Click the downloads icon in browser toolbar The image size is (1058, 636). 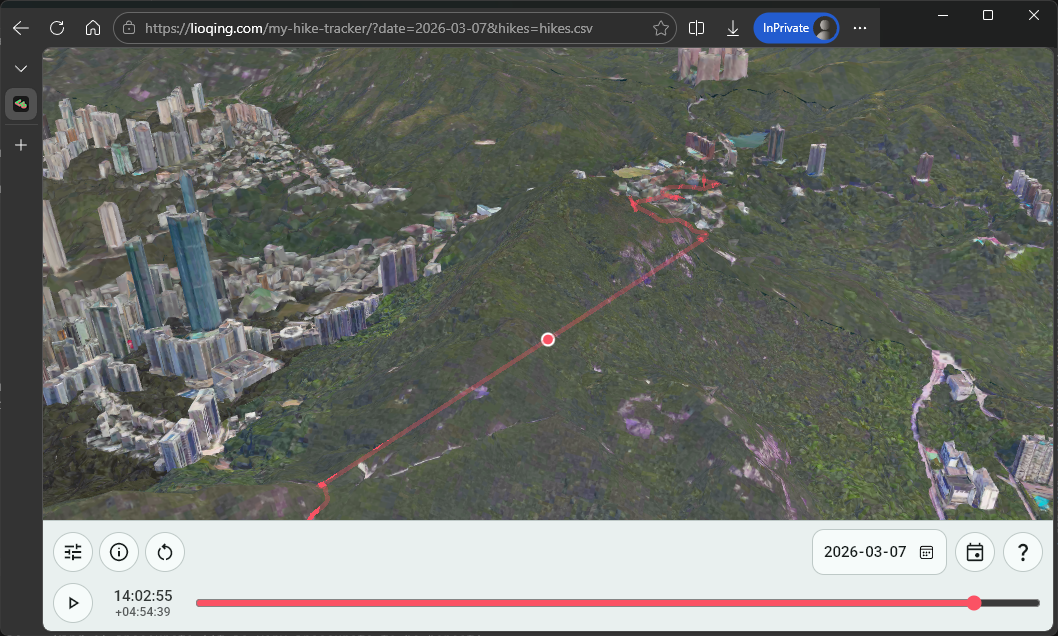(x=733, y=27)
